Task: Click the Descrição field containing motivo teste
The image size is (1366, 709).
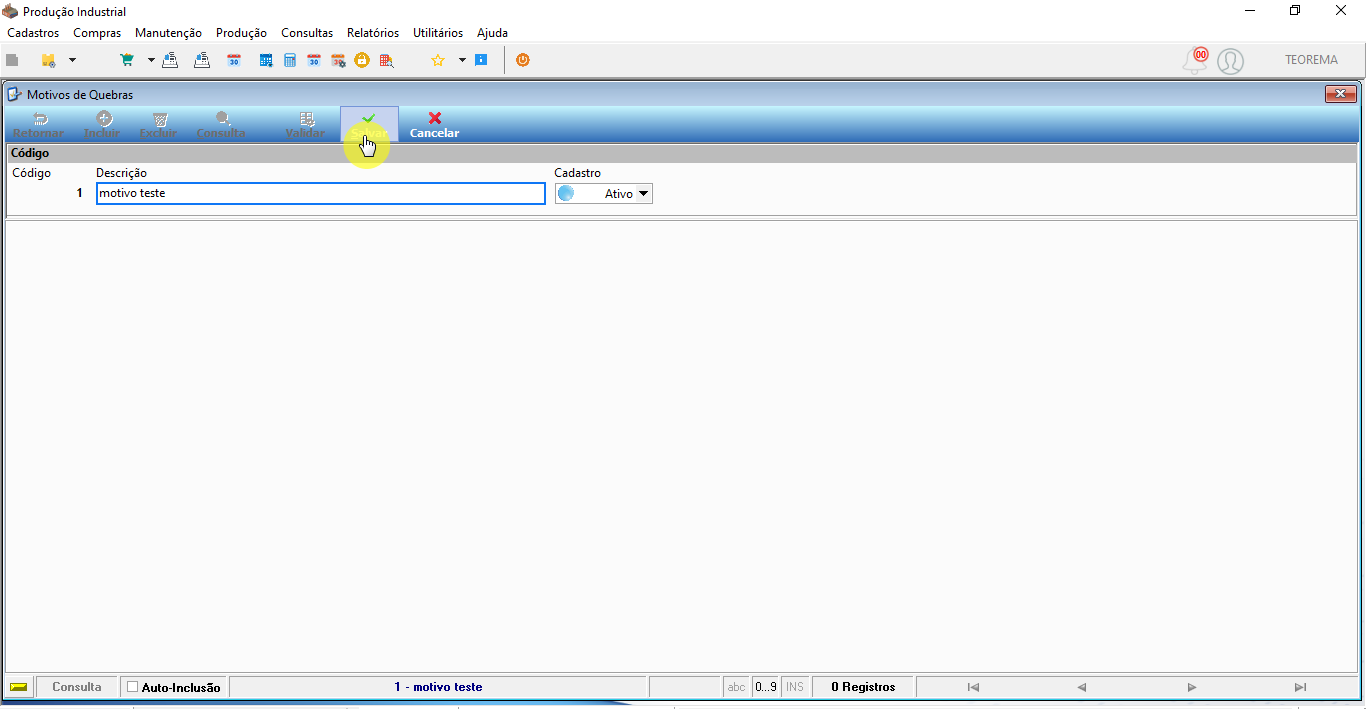Action: point(321,193)
